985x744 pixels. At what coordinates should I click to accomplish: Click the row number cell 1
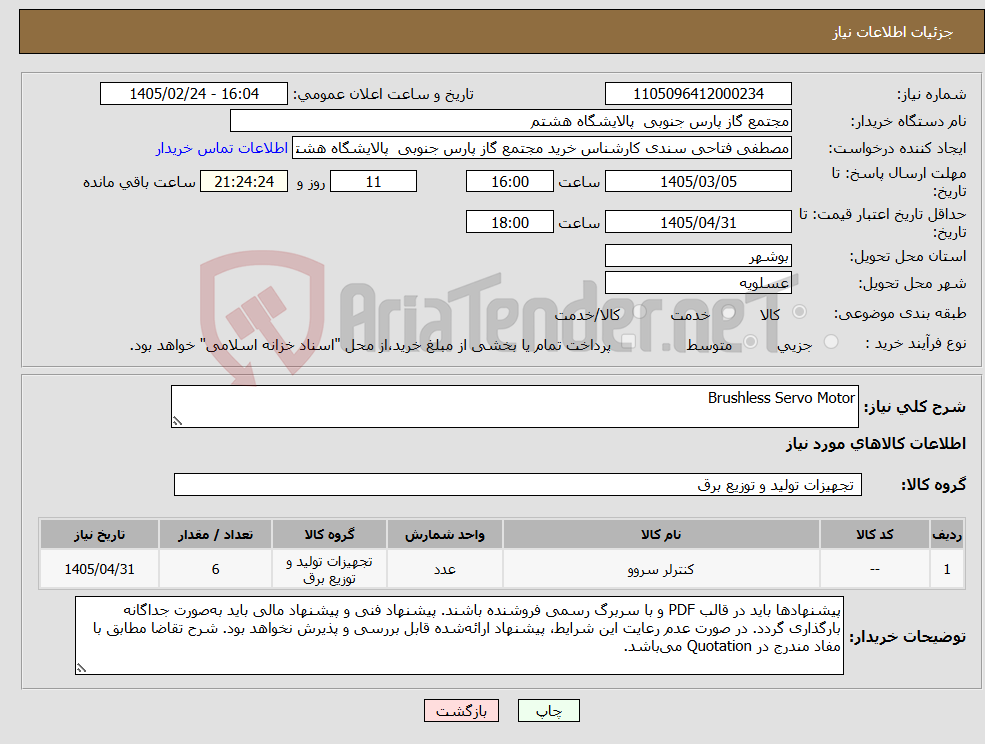[x=947, y=569]
